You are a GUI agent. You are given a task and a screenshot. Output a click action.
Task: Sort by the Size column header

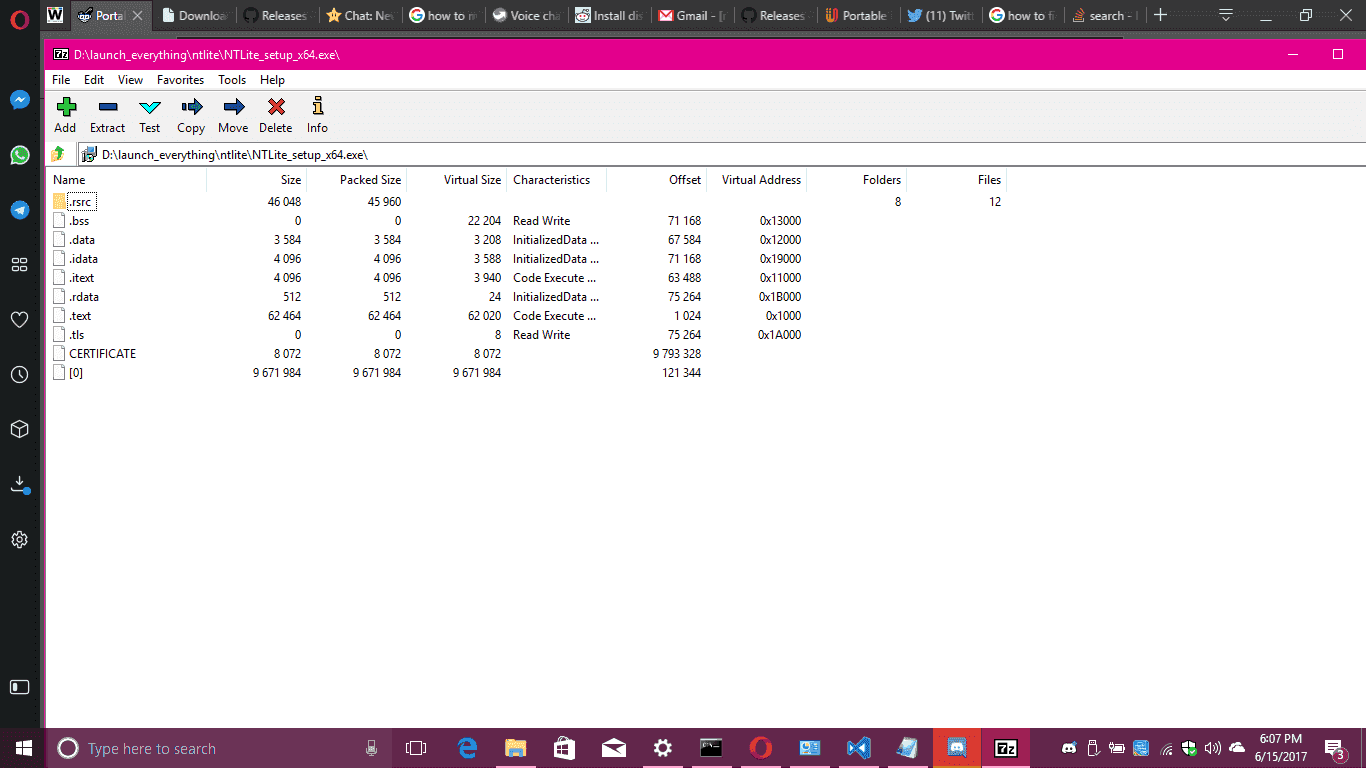point(256,180)
